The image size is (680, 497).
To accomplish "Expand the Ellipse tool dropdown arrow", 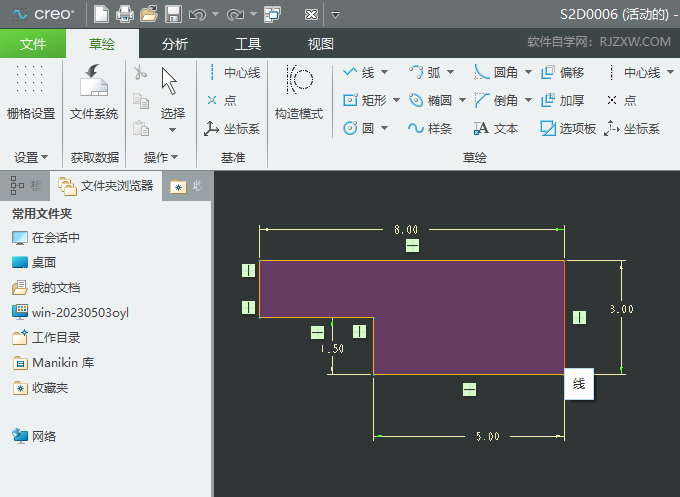I will tap(462, 101).
